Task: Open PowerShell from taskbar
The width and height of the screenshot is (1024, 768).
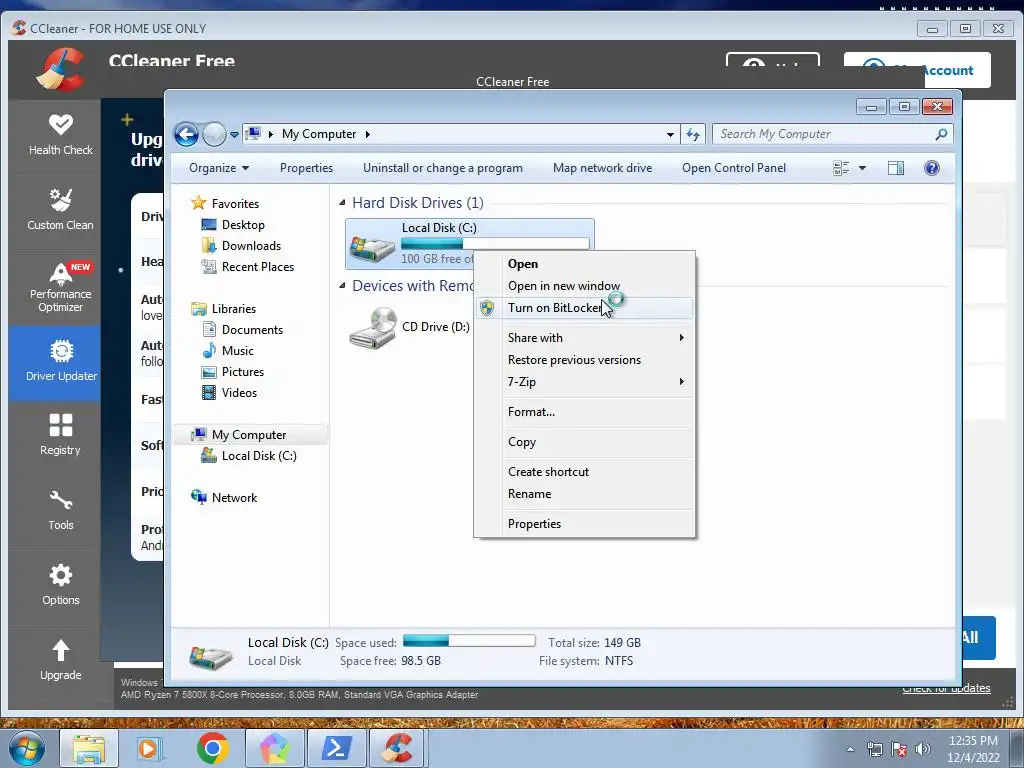Action: click(336, 748)
